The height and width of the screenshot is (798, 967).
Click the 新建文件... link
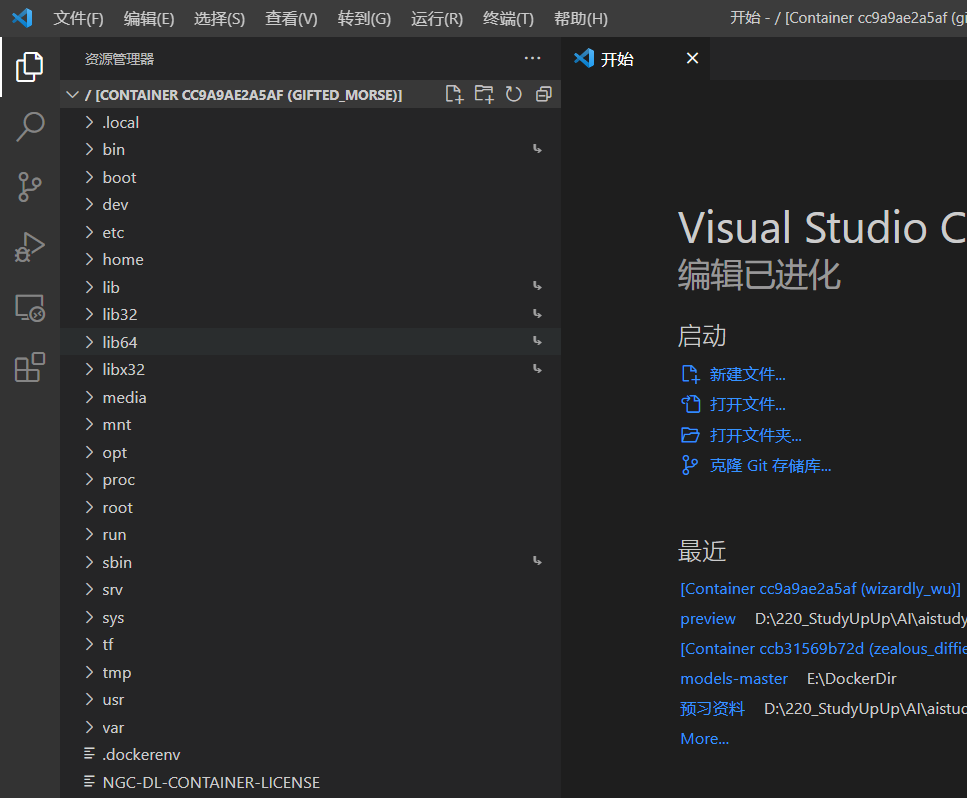(x=747, y=374)
